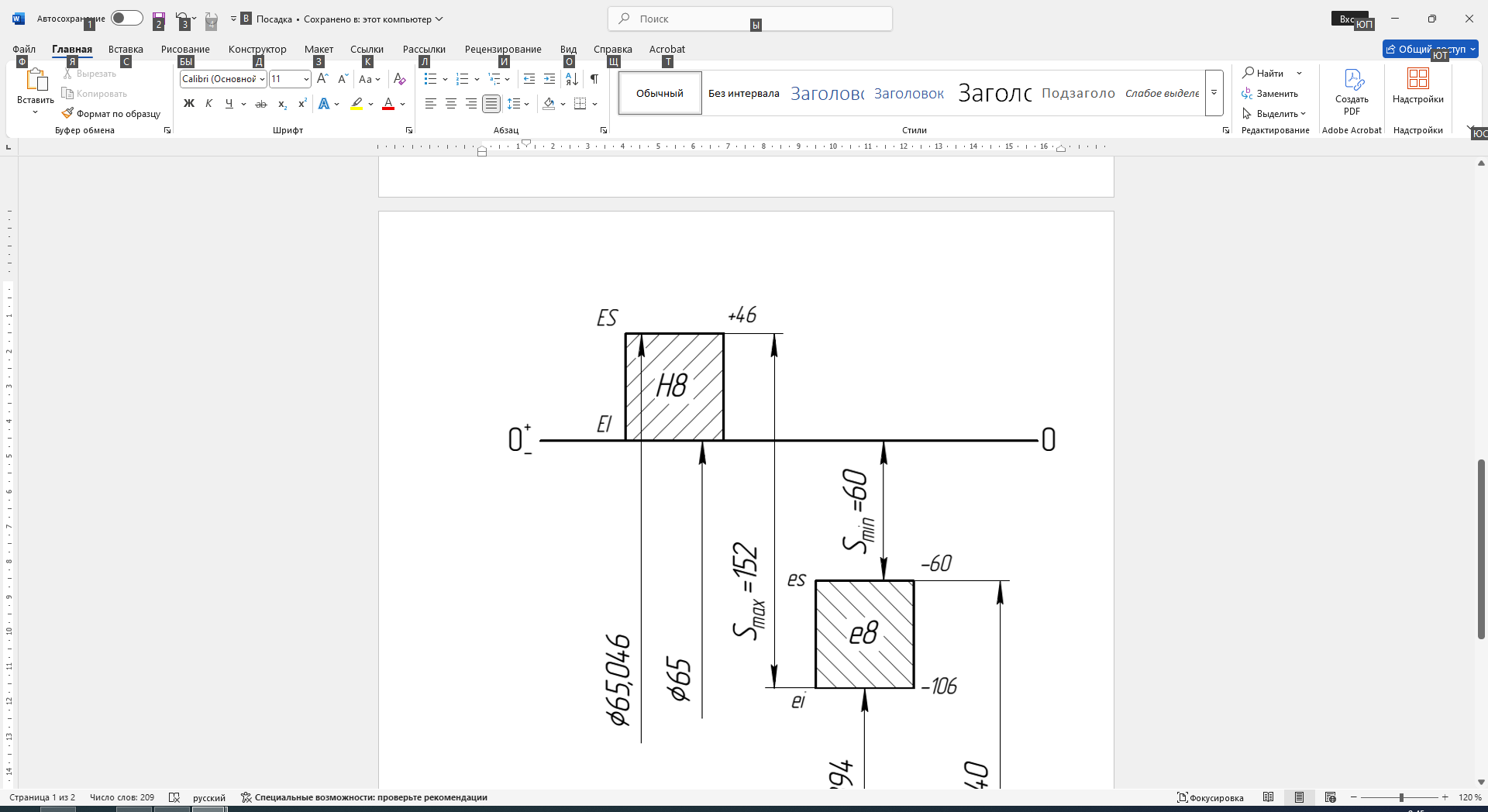Click bulleted list icon
The image size is (1488, 812).
[431, 78]
